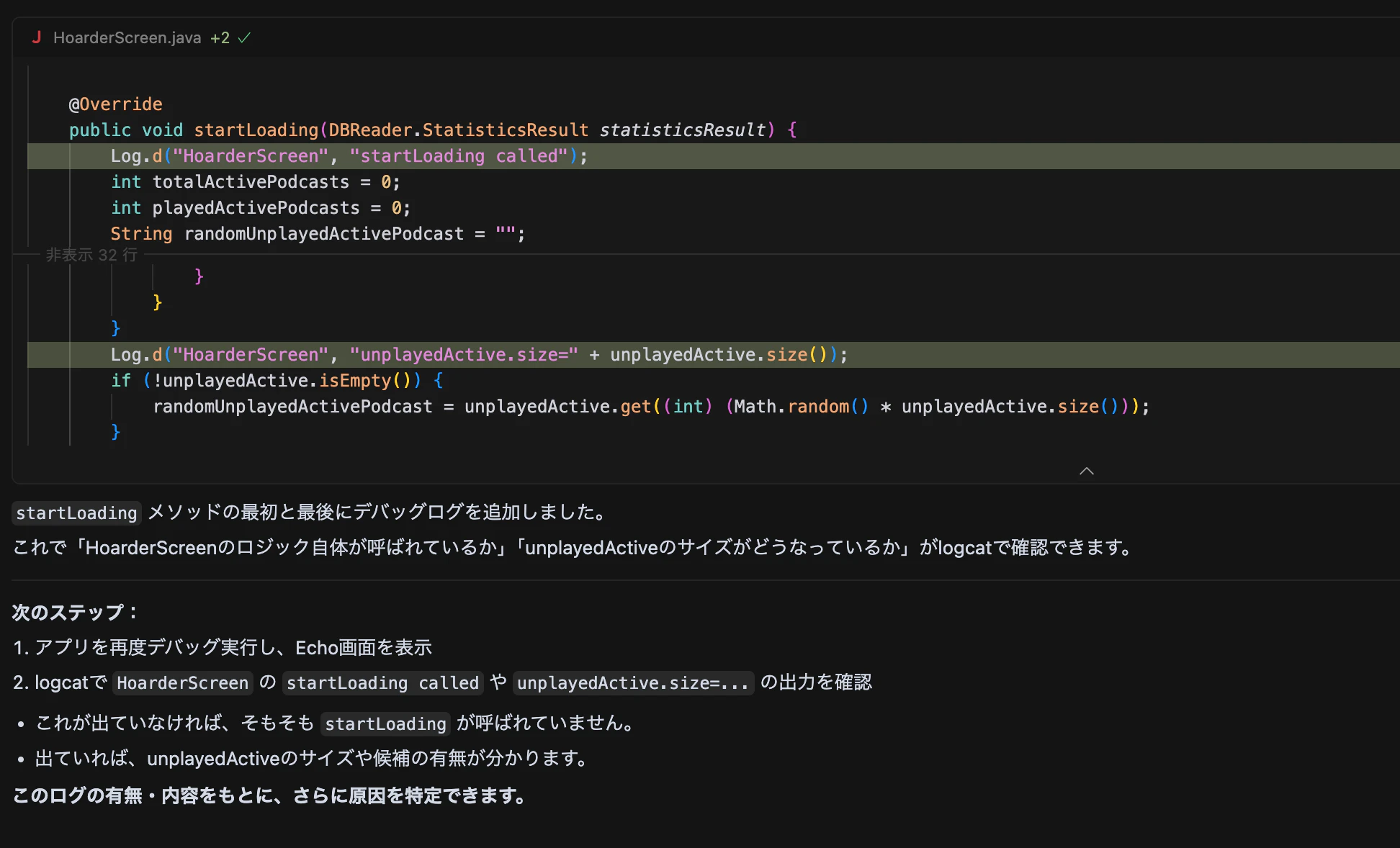Click the if !unplayedActive.isEmpty() condition line
Image resolution: width=1400 pixels, height=848 pixels.
(277, 381)
